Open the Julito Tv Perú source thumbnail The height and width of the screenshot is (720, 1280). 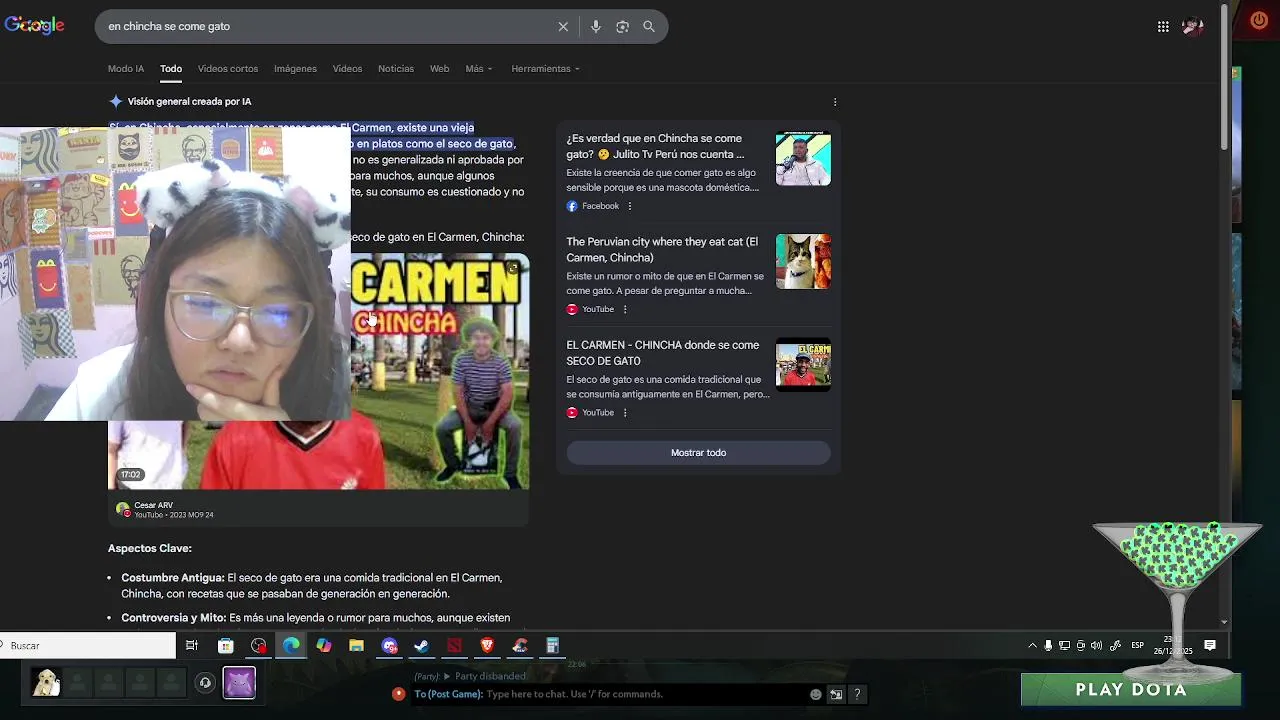point(803,159)
